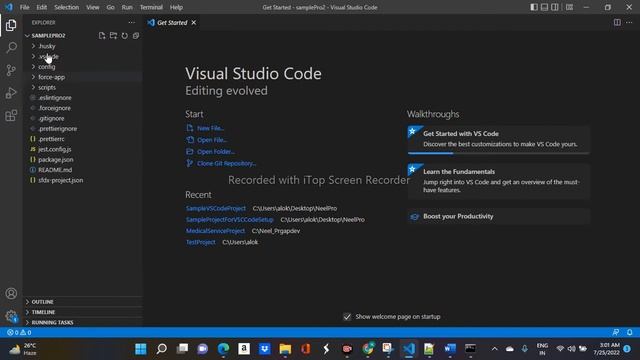Open the Source Control view
Image resolution: width=640 pixels, height=360 pixels.
tap(11, 70)
